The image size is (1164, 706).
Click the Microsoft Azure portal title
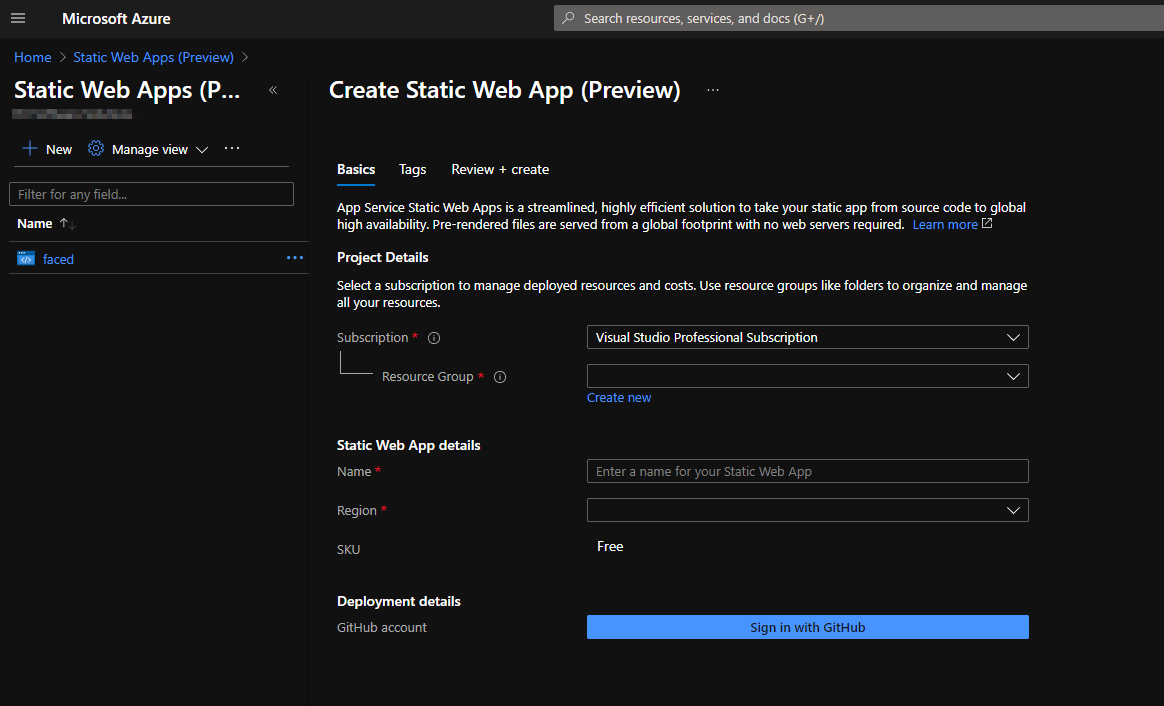tap(116, 19)
